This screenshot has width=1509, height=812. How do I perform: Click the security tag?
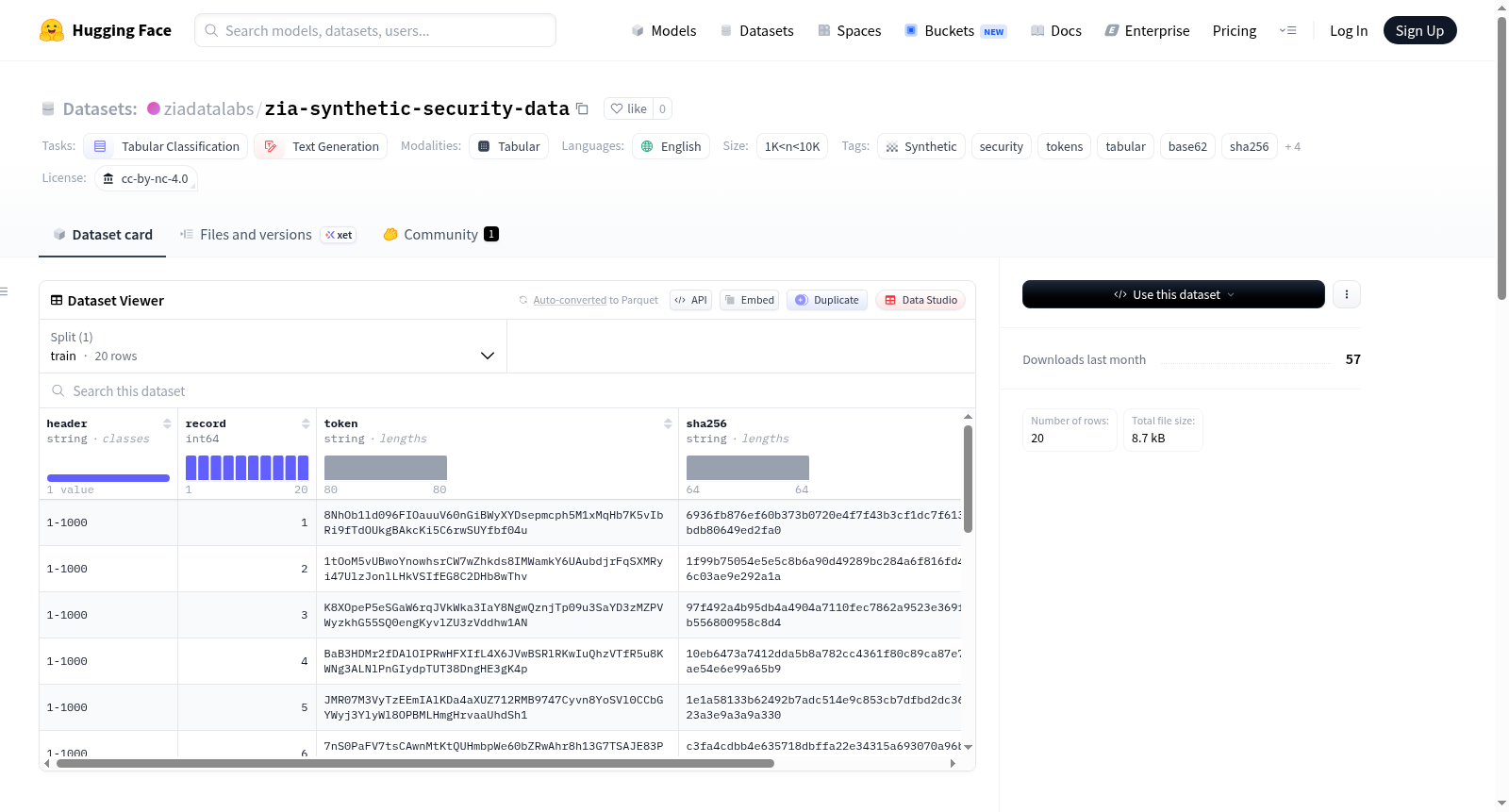click(1001, 146)
